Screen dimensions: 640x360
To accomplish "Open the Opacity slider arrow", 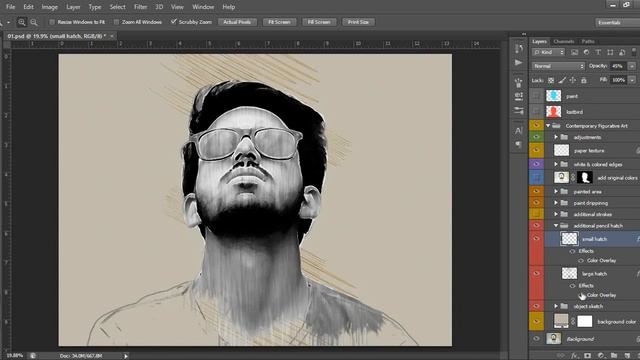I will pos(632,66).
